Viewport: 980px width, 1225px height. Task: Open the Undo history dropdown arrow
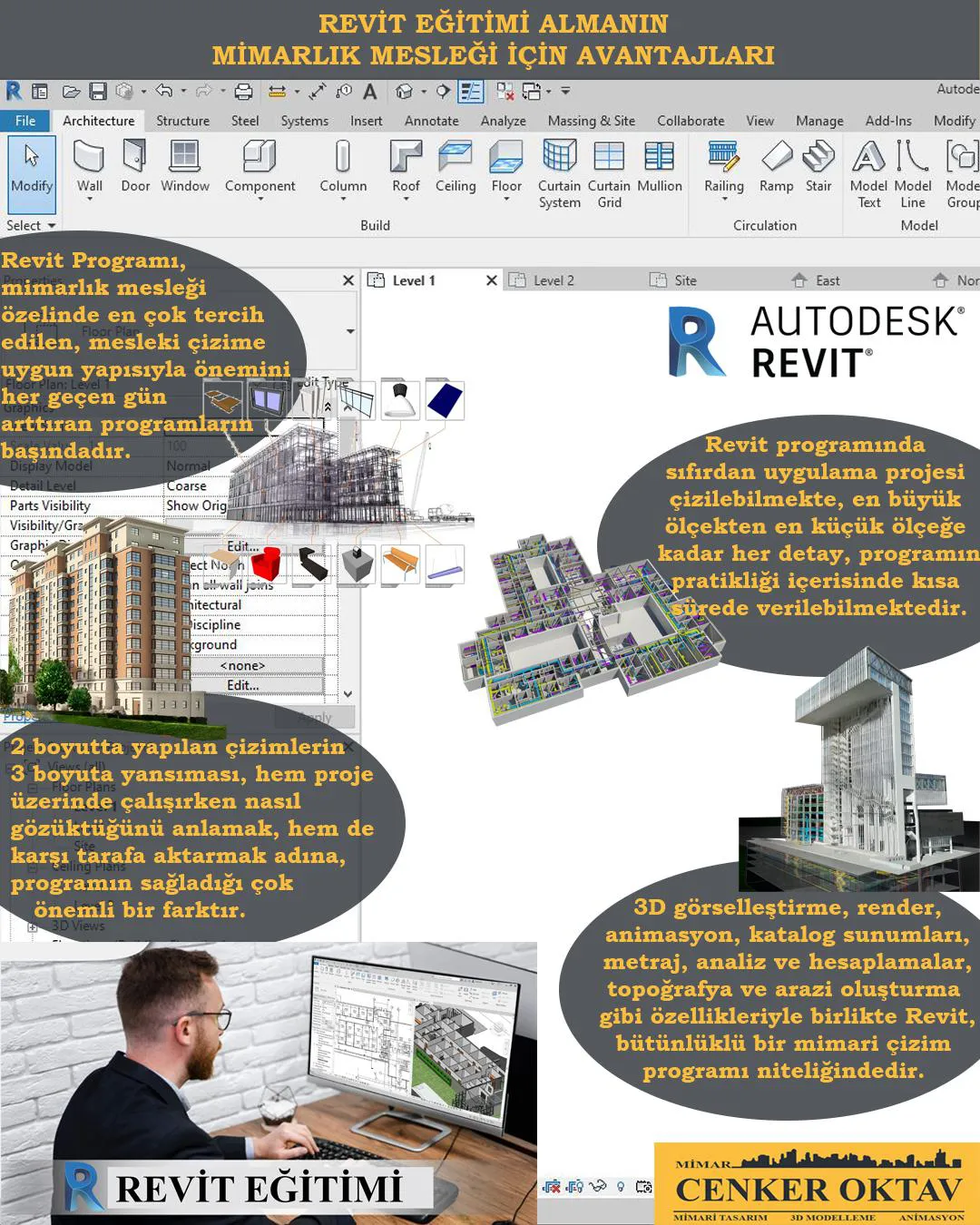point(183,91)
